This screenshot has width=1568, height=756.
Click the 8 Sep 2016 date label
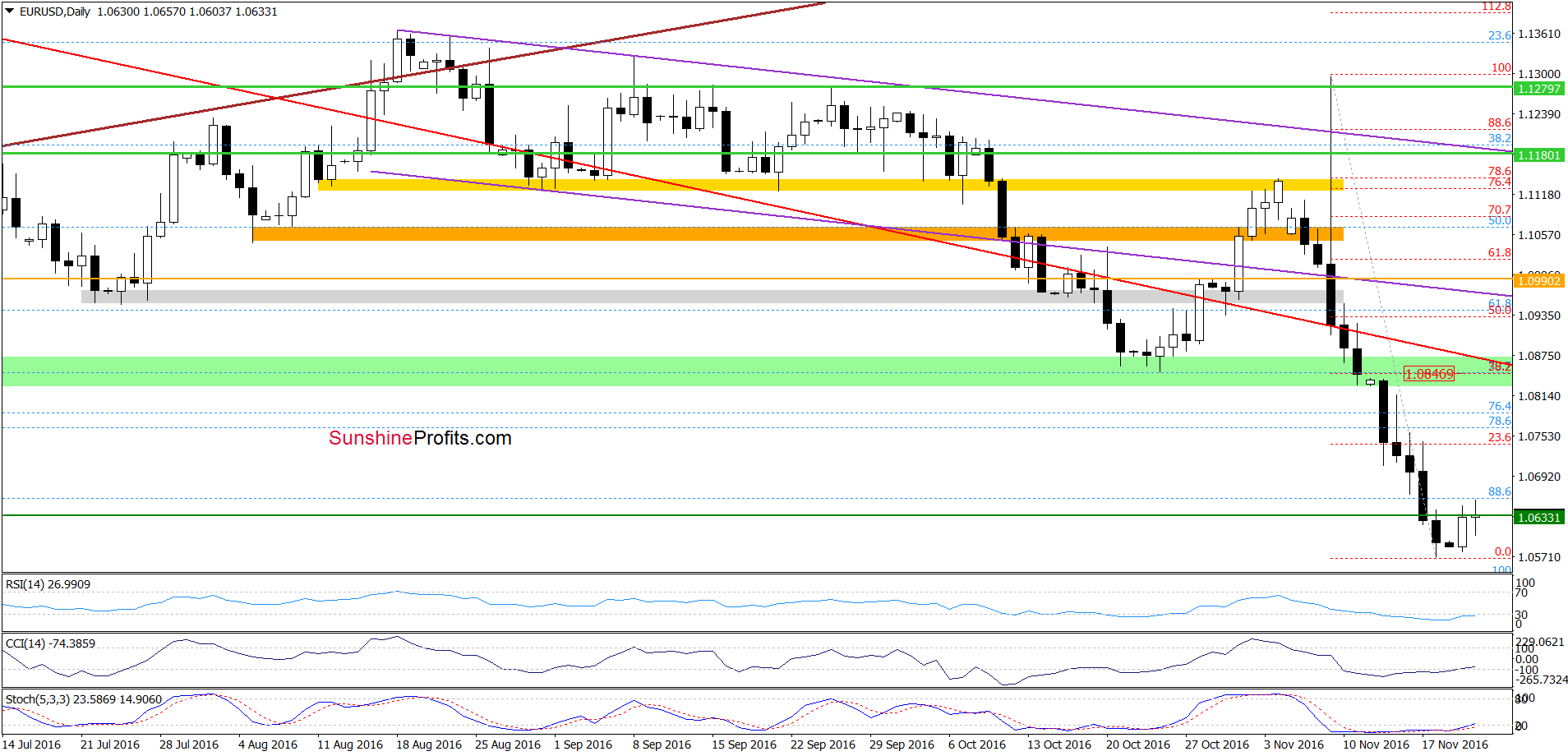[662, 744]
